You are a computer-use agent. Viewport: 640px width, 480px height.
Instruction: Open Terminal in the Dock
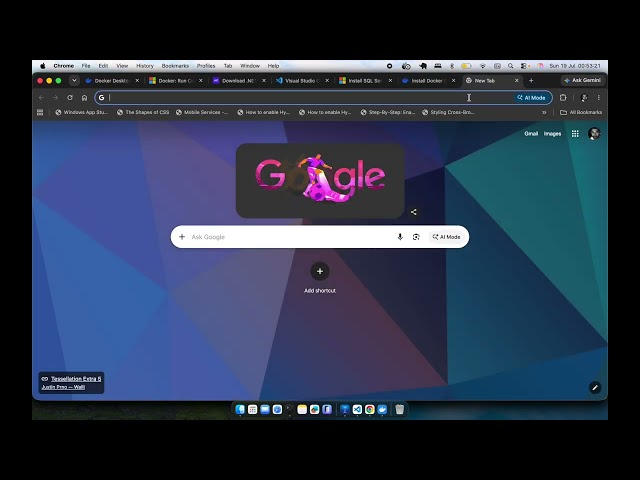289,409
